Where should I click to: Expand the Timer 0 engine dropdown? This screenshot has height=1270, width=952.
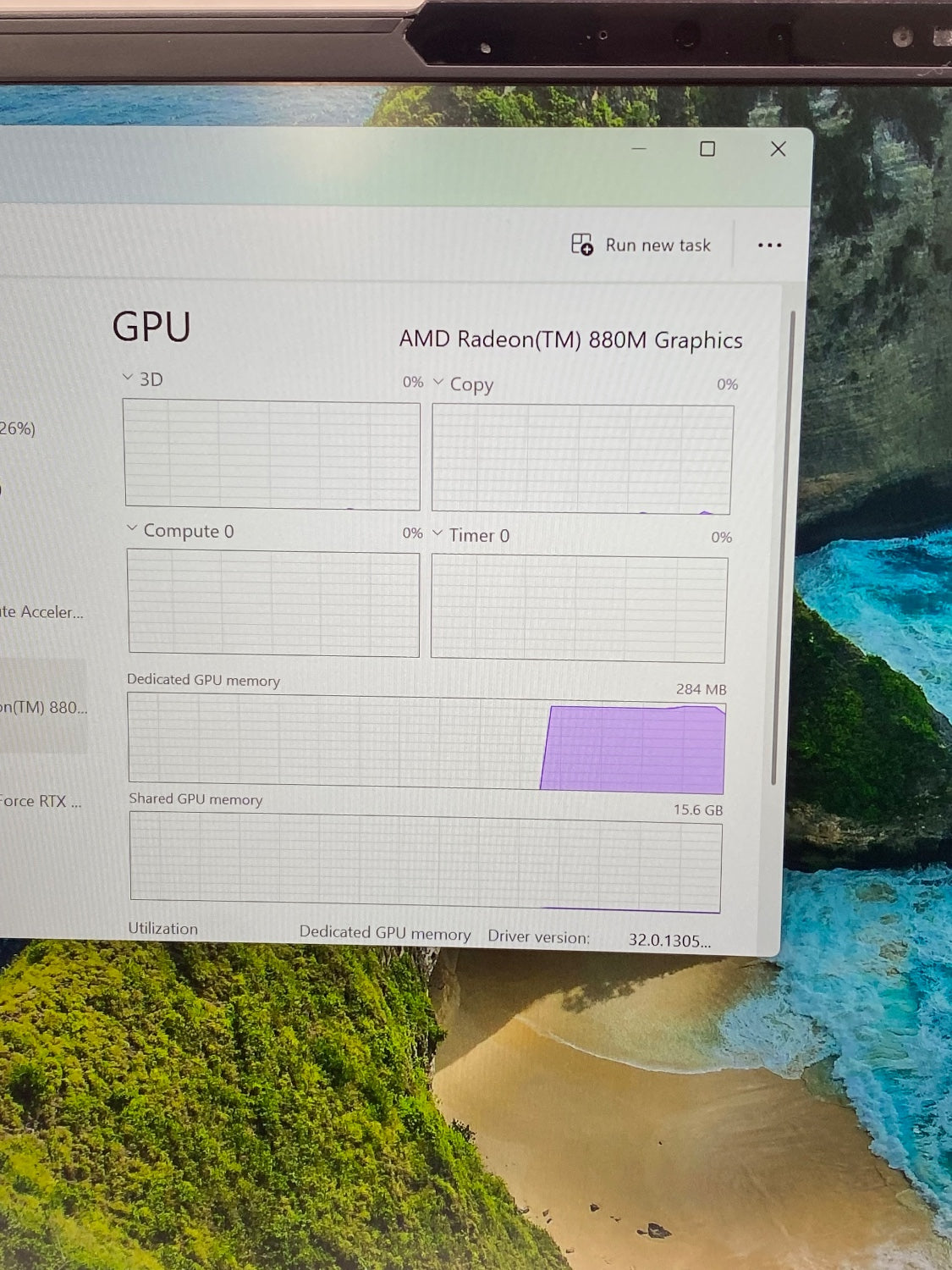437,533
